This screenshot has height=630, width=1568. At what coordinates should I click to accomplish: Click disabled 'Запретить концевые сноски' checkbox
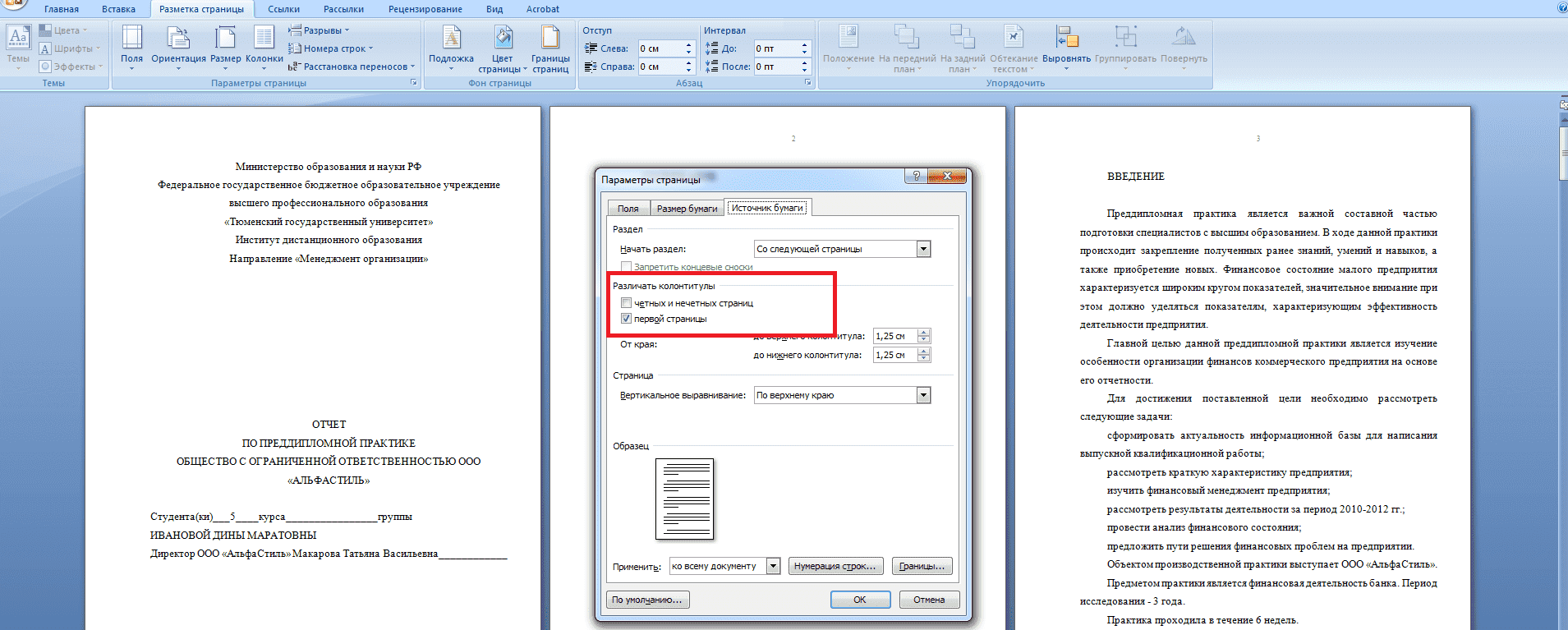[x=626, y=267]
